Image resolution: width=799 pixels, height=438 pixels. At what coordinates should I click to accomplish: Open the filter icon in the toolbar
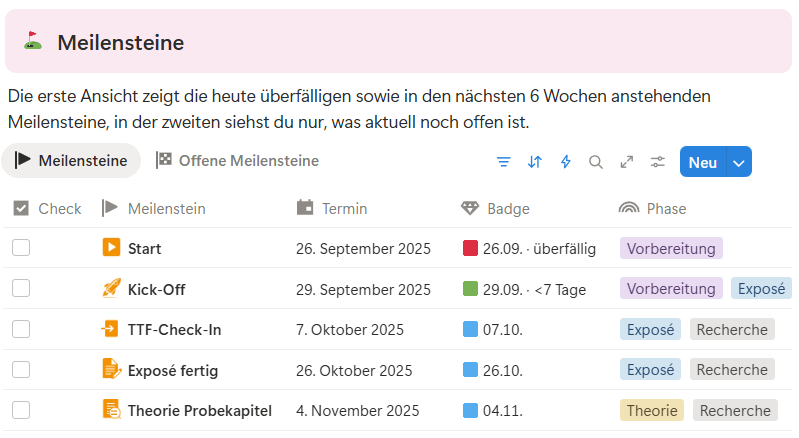(503, 162)
